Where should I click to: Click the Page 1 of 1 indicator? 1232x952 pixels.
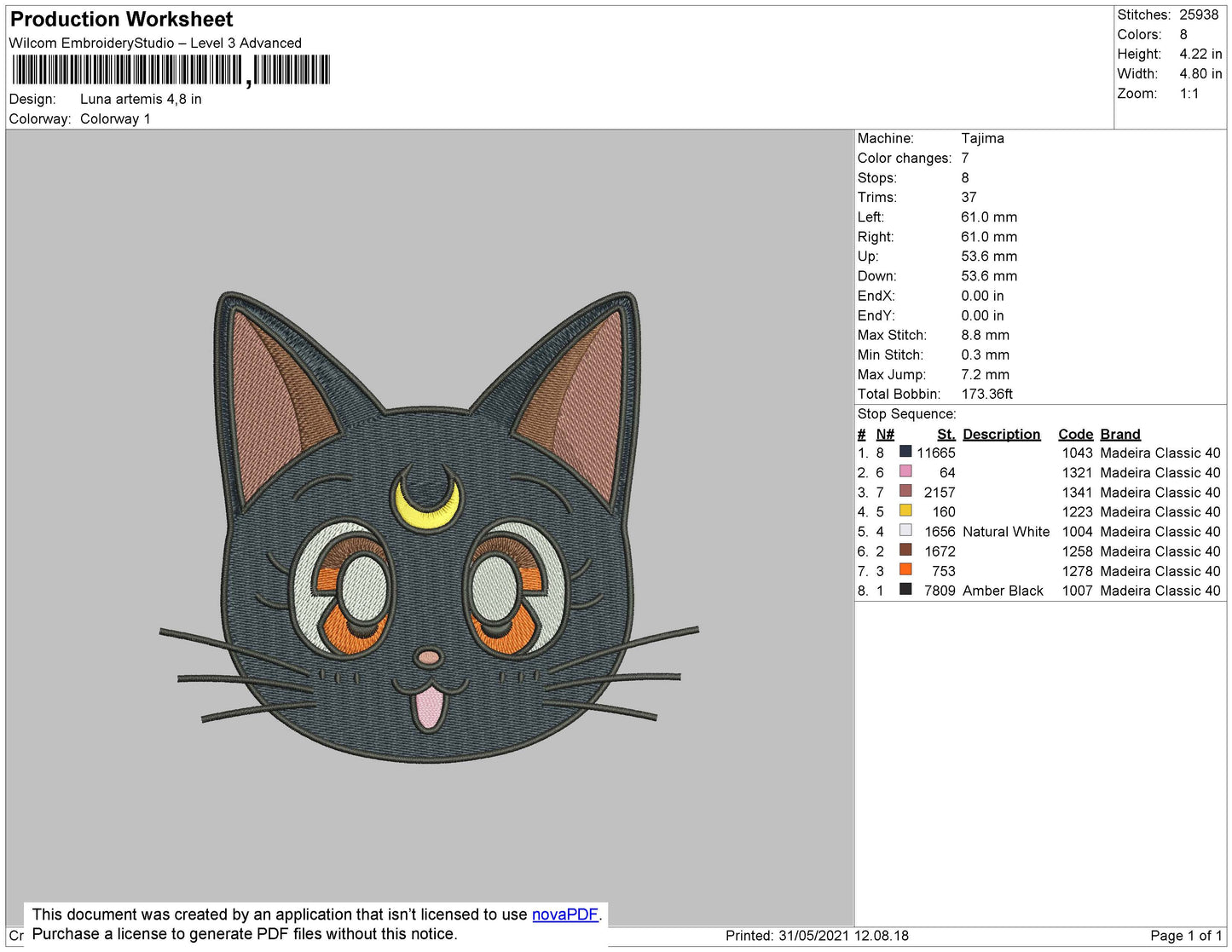pos(1185,935)
